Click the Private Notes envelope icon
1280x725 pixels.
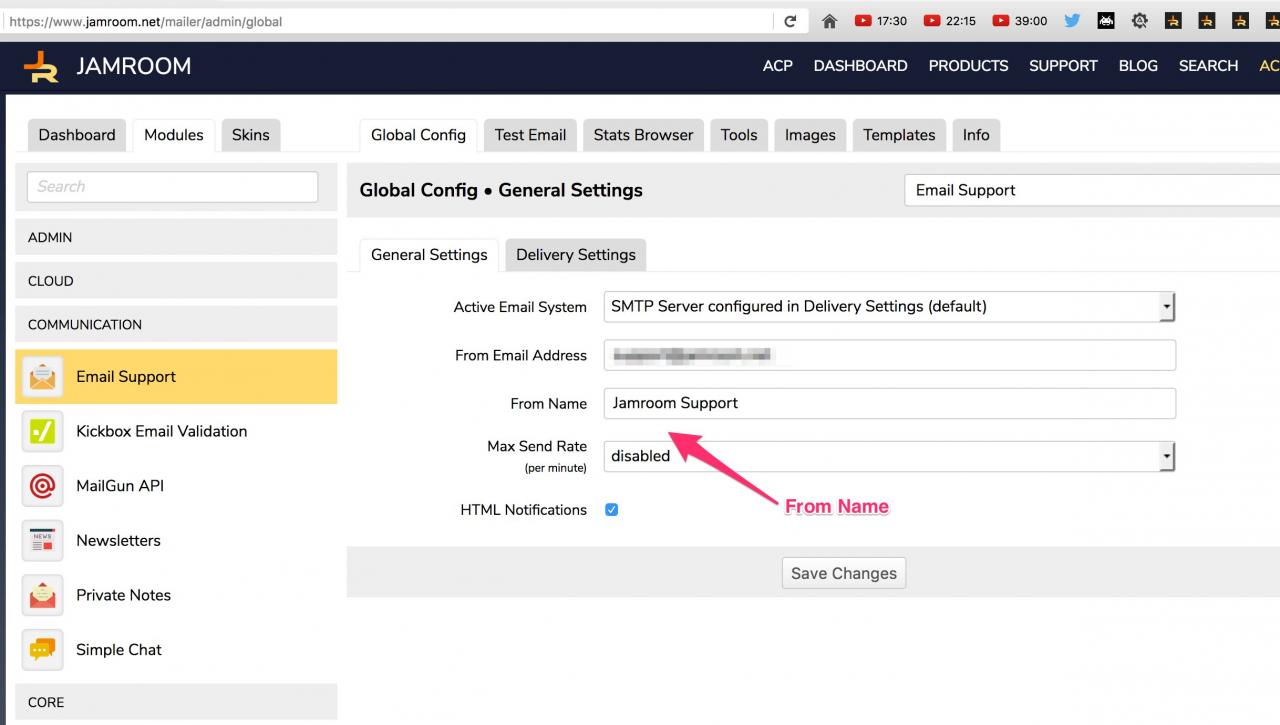(x=42, y=595)
